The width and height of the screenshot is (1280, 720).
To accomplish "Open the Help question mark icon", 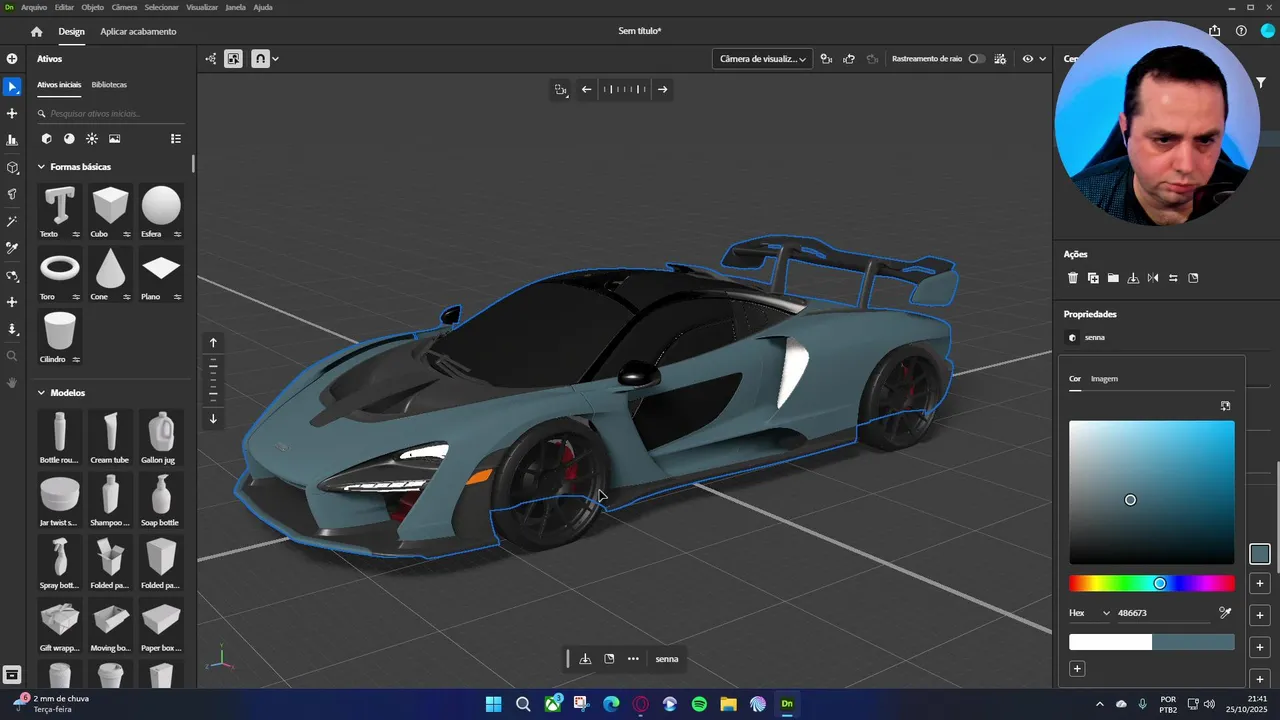I will click(1241, 31).
